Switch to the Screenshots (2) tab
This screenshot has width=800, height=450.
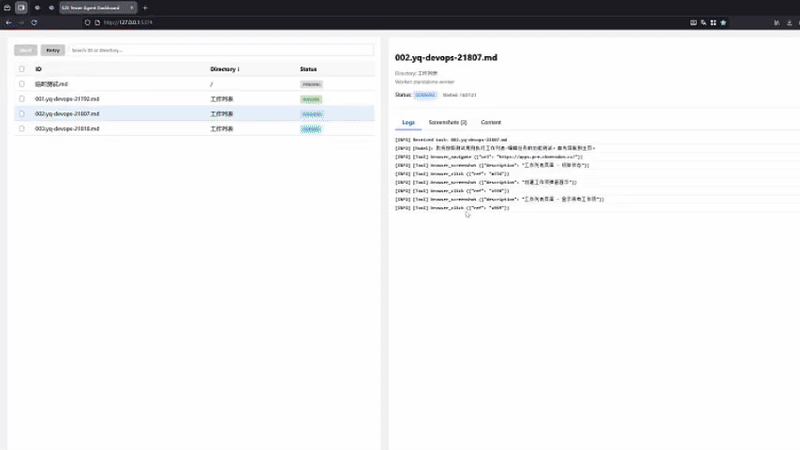pyautogui.click(x=447, y=122)
